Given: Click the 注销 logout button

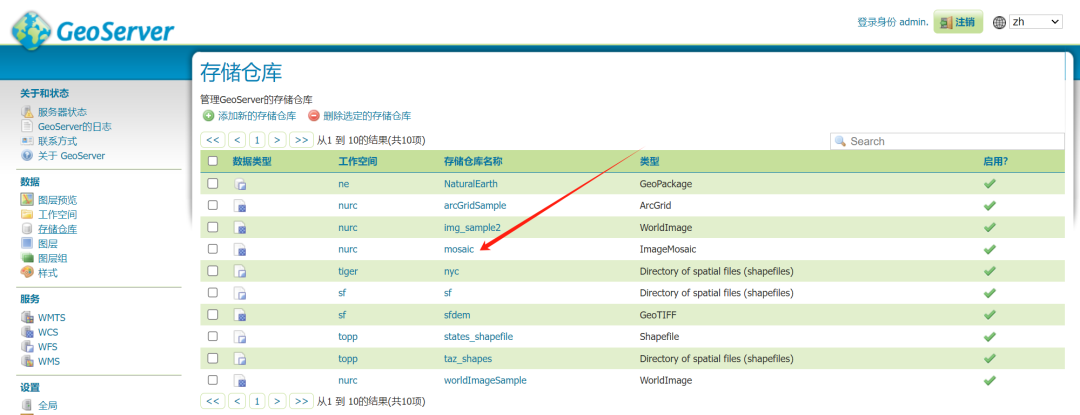Looking at the screenshot, I should coord(957,22).
